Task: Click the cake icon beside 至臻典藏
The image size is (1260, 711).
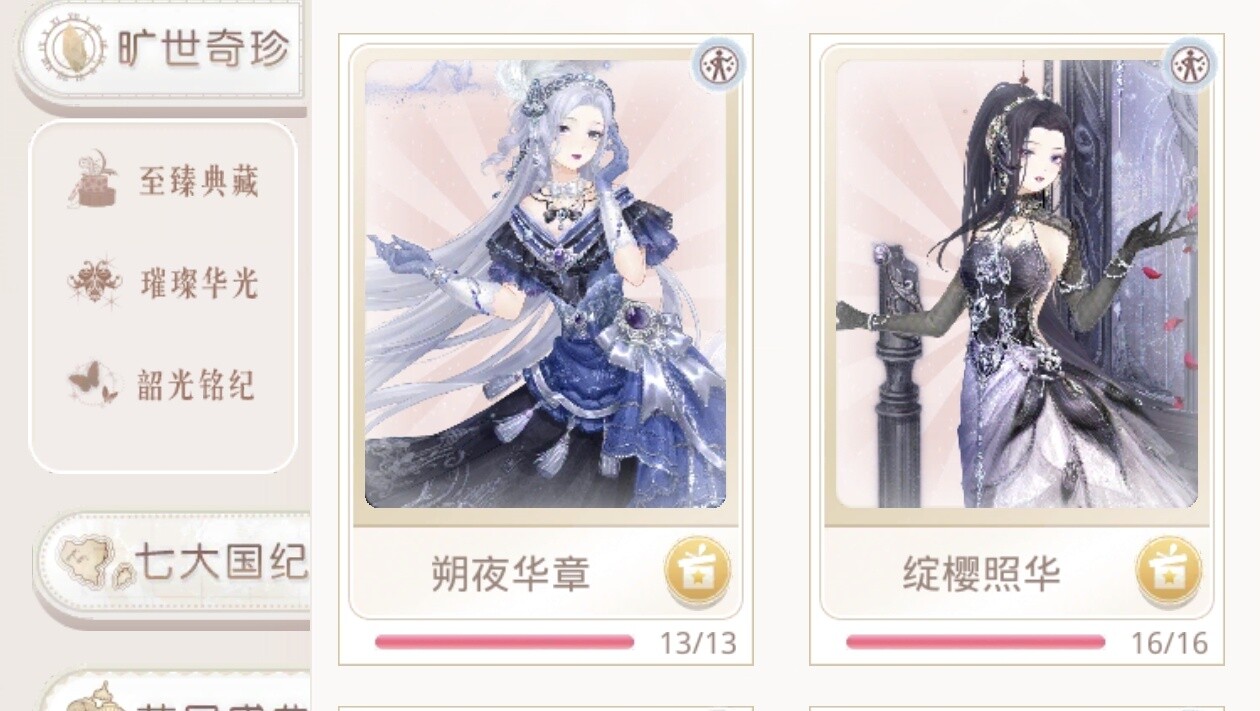Action: (x=95, y=180)
